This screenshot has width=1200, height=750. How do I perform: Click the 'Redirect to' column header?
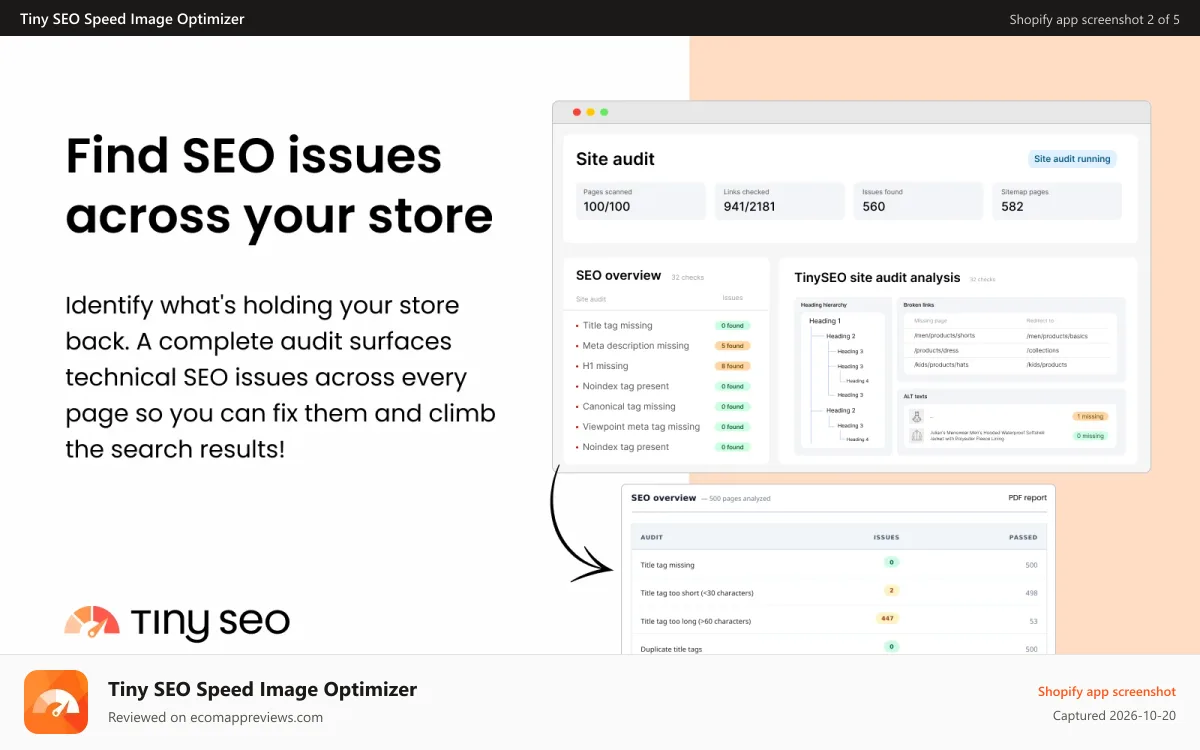1040,321
